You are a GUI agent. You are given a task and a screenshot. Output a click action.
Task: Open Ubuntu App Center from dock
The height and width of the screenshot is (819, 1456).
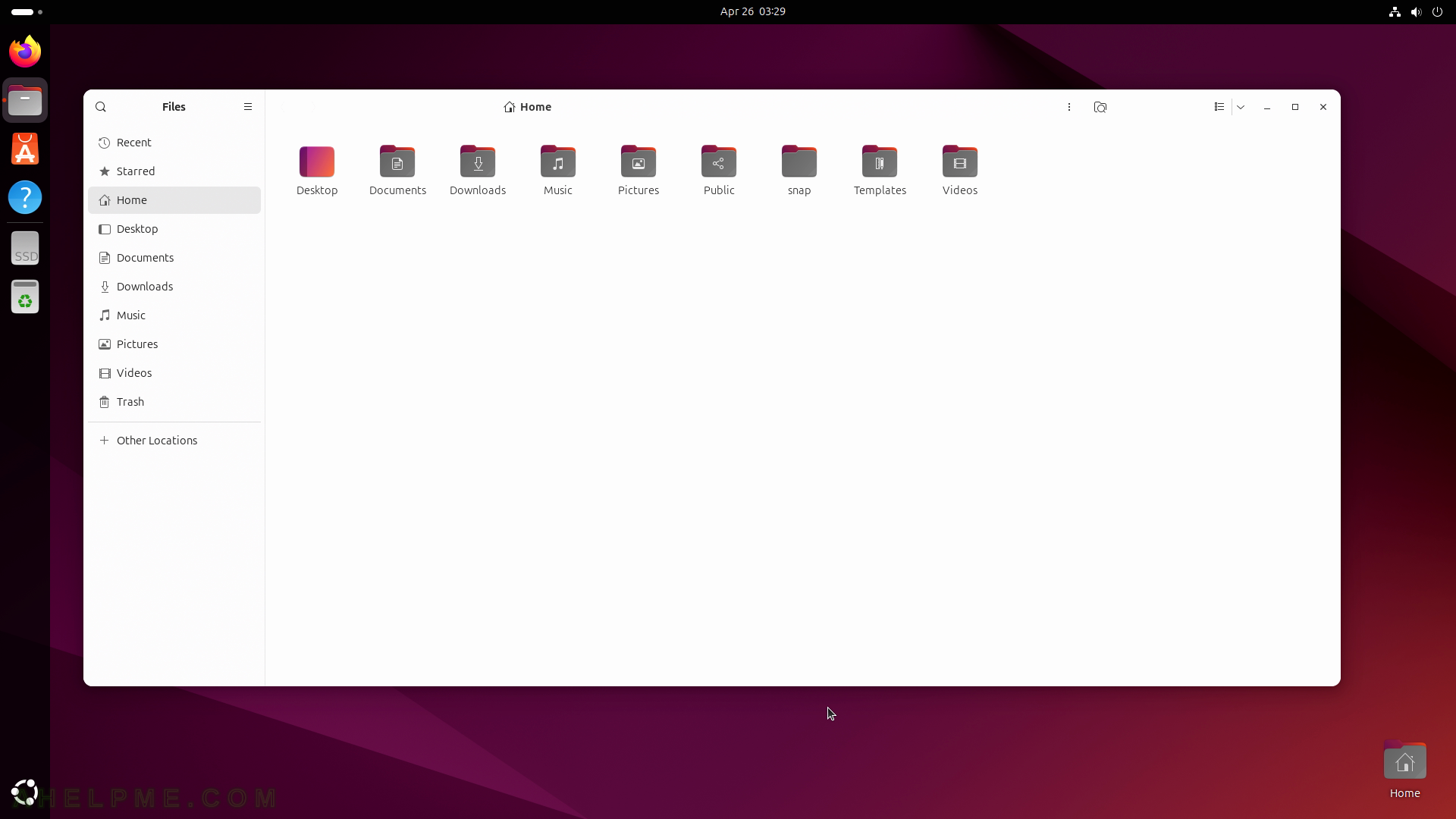tap(25, 149)
